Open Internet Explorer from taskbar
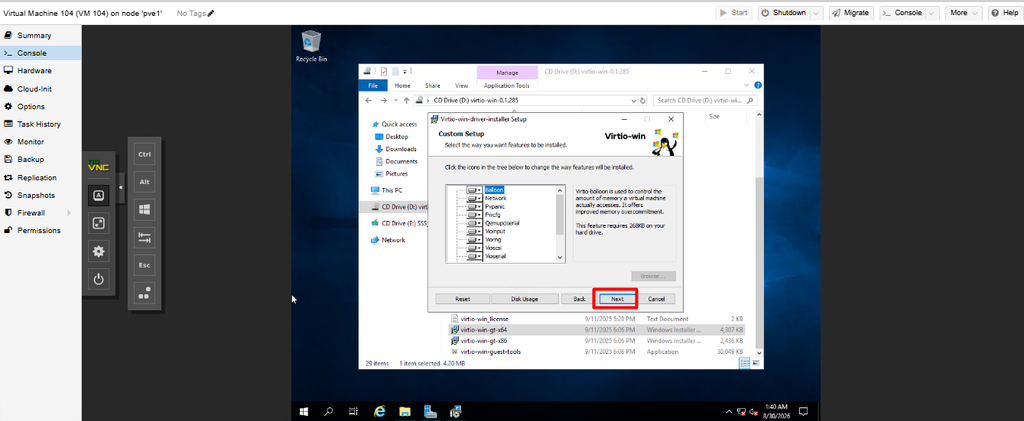The image size is (1024, 421). (379, 412)
